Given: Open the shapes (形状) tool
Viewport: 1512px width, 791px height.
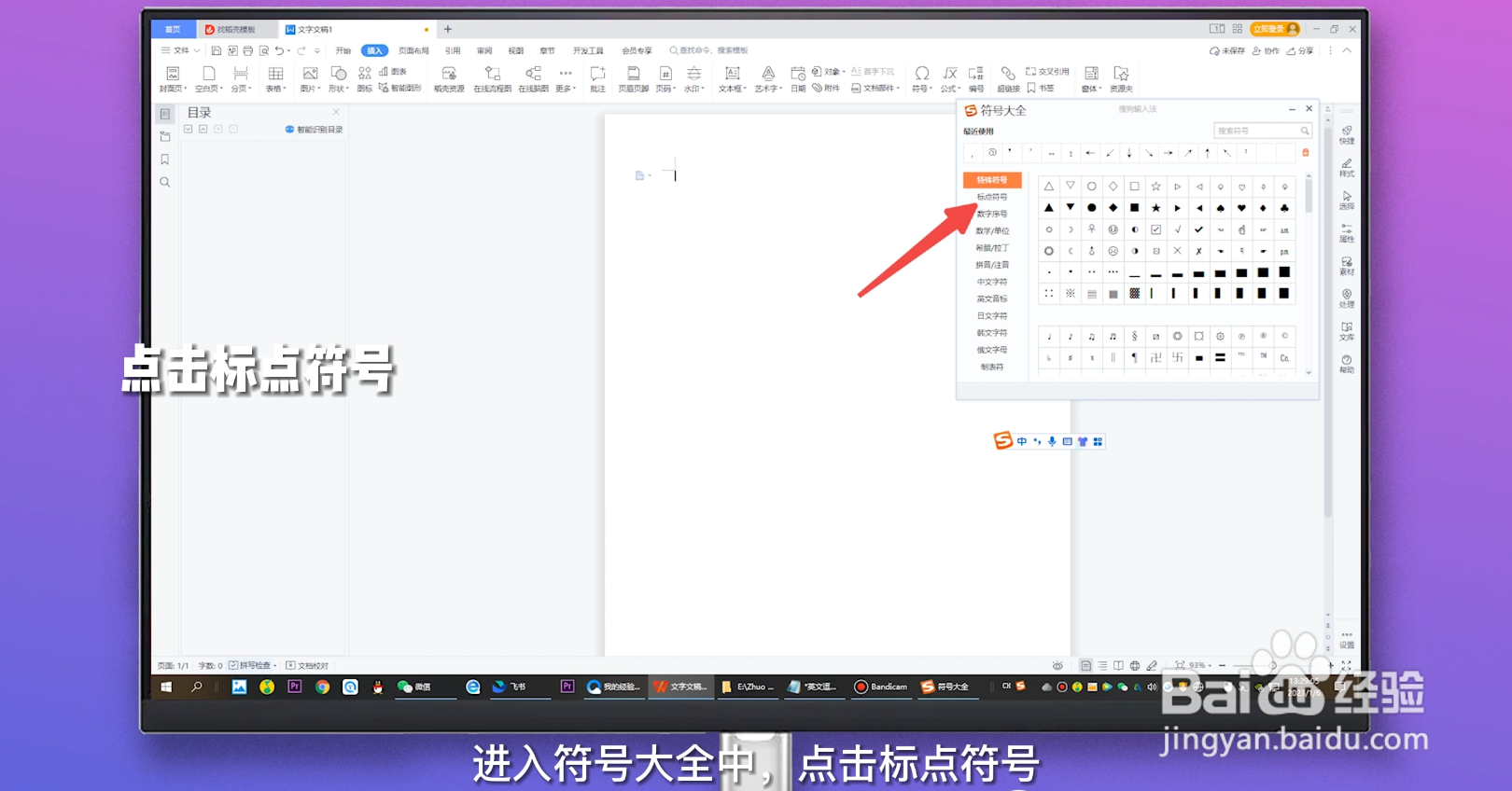Looking at the screenshot, I should coord(338,79).
